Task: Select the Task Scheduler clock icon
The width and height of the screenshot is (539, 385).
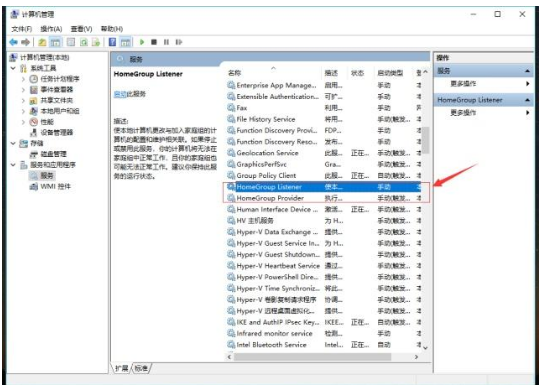Action: coord(33,79)
